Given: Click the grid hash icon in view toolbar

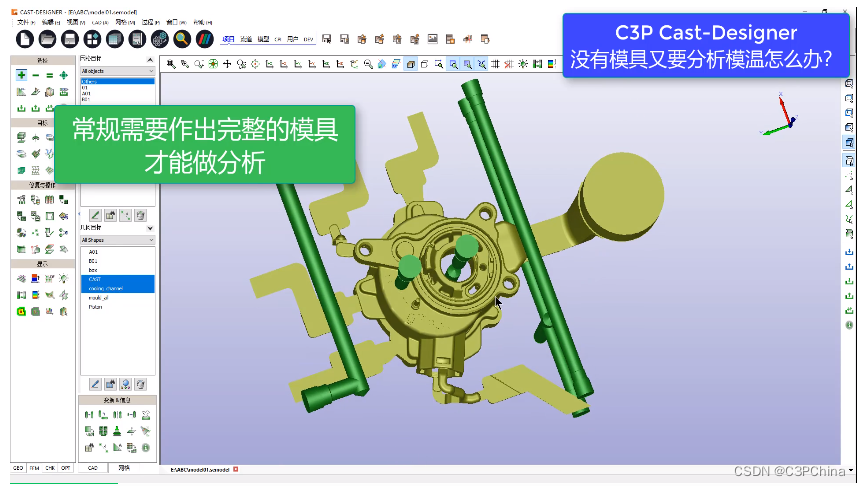Looking at the screenshot, I should tap(495, 64).
